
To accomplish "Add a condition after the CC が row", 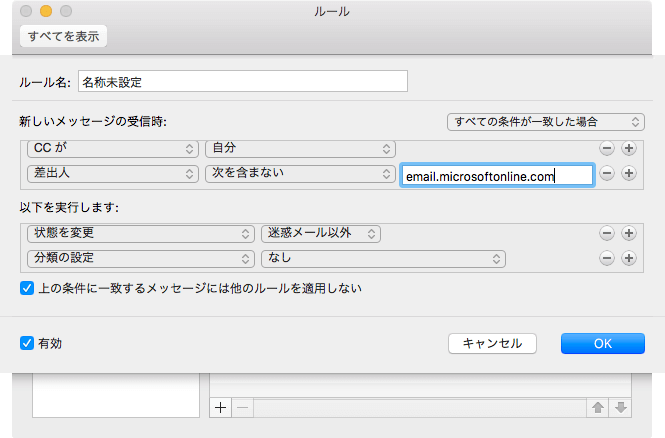I will click(629, 148).
